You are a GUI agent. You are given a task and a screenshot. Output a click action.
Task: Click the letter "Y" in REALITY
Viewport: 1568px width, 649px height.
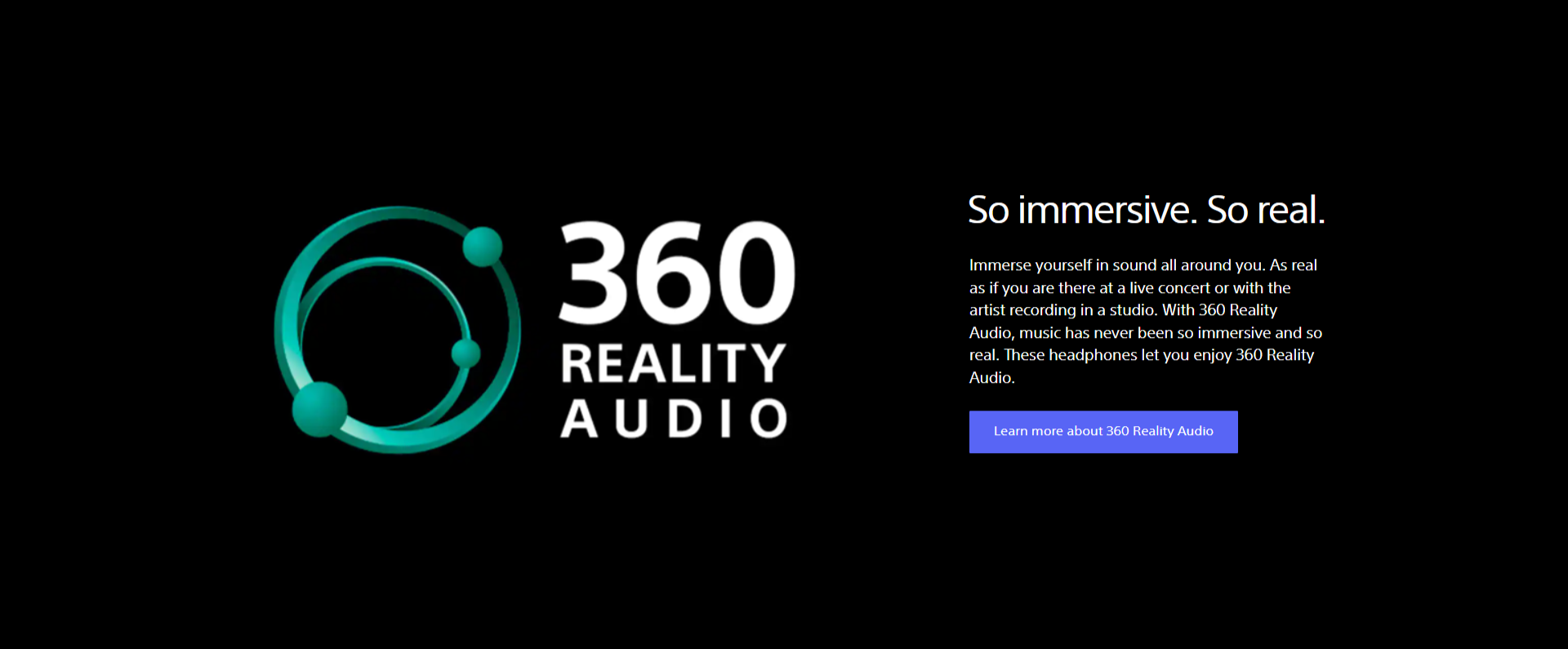pyautogui.click(x=768, y=364)
